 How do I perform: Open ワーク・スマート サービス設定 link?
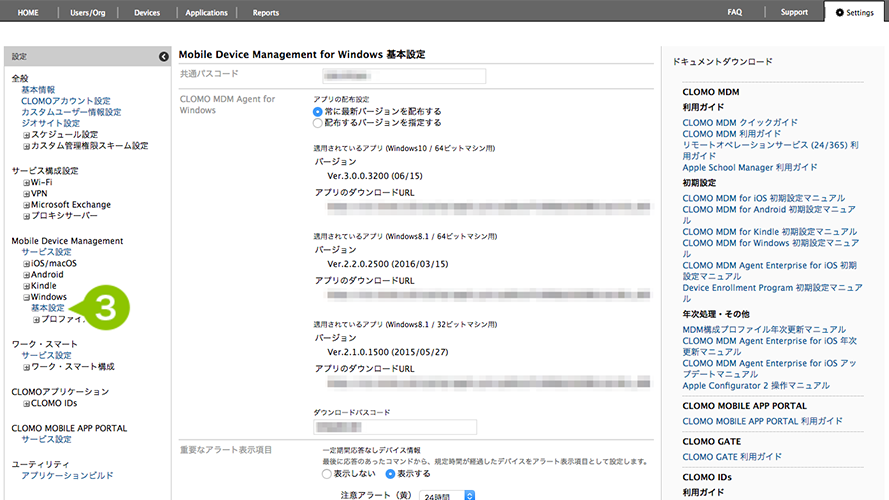click(46, 355)
